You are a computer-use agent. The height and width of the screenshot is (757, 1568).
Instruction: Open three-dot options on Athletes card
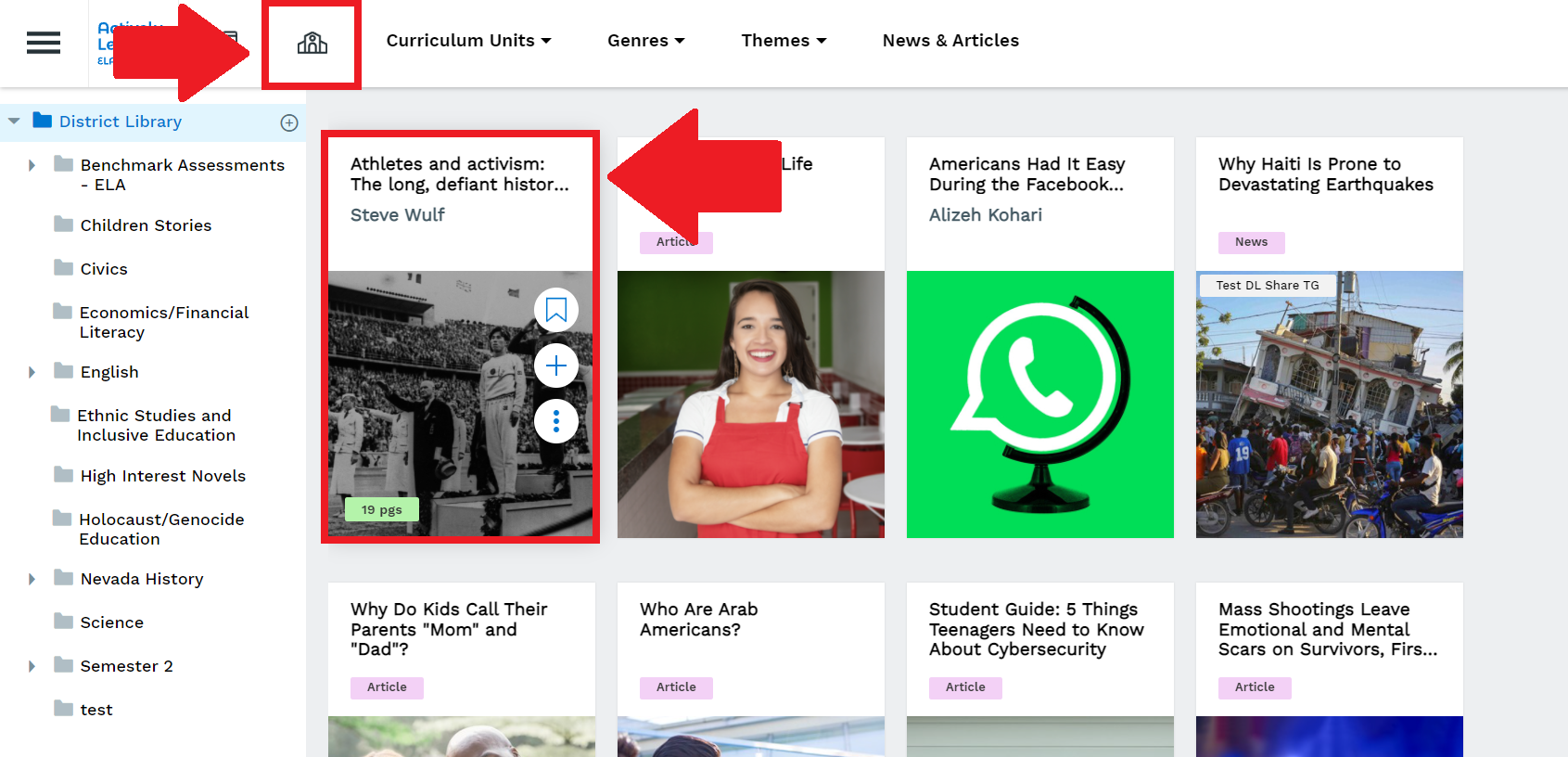point(556,421)
